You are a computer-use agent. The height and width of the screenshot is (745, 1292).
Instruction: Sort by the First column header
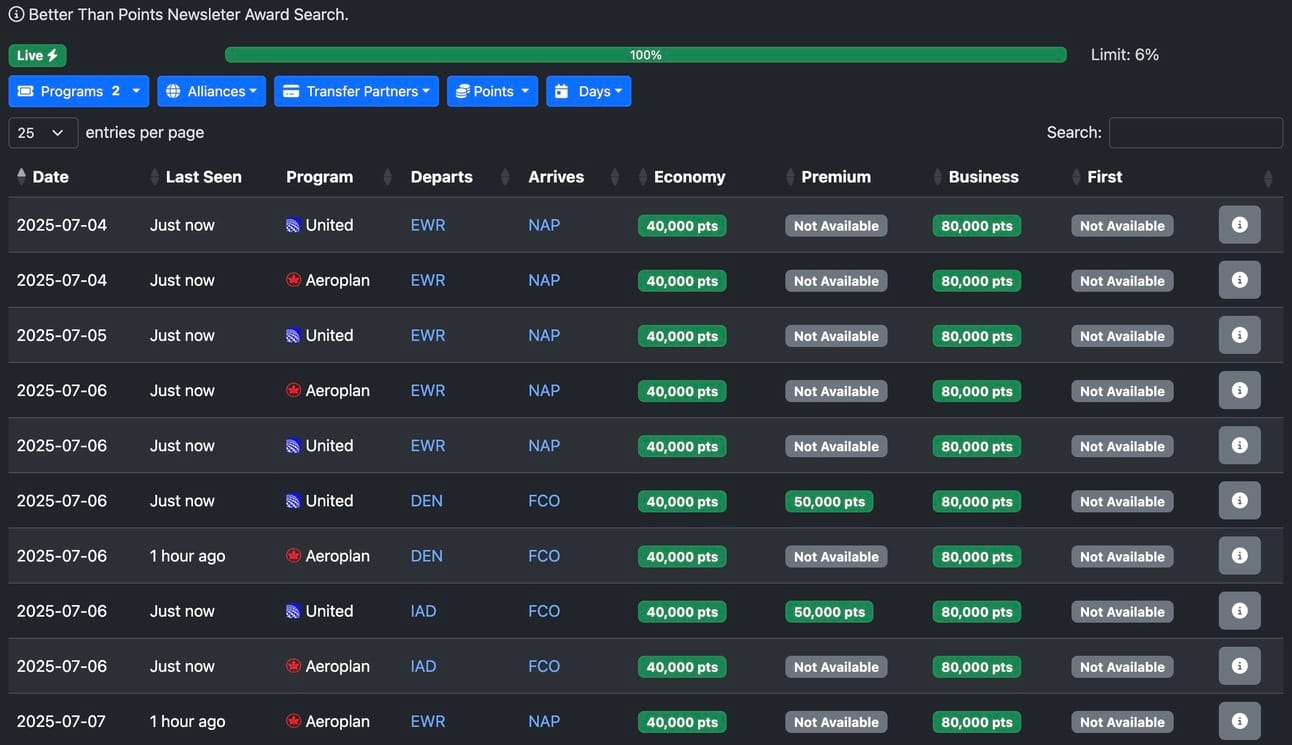point(1105,177)
